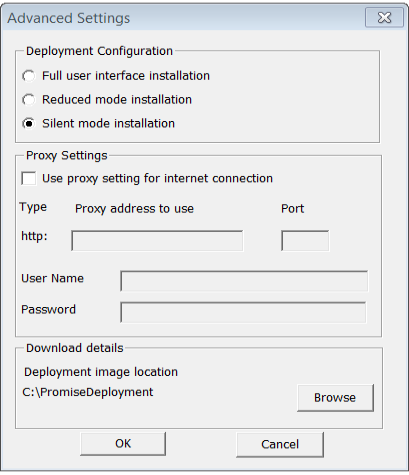This screenshot has height=475, width=409.
Task: Click the Proxy Settings group heading
Action: pos(67,156)
